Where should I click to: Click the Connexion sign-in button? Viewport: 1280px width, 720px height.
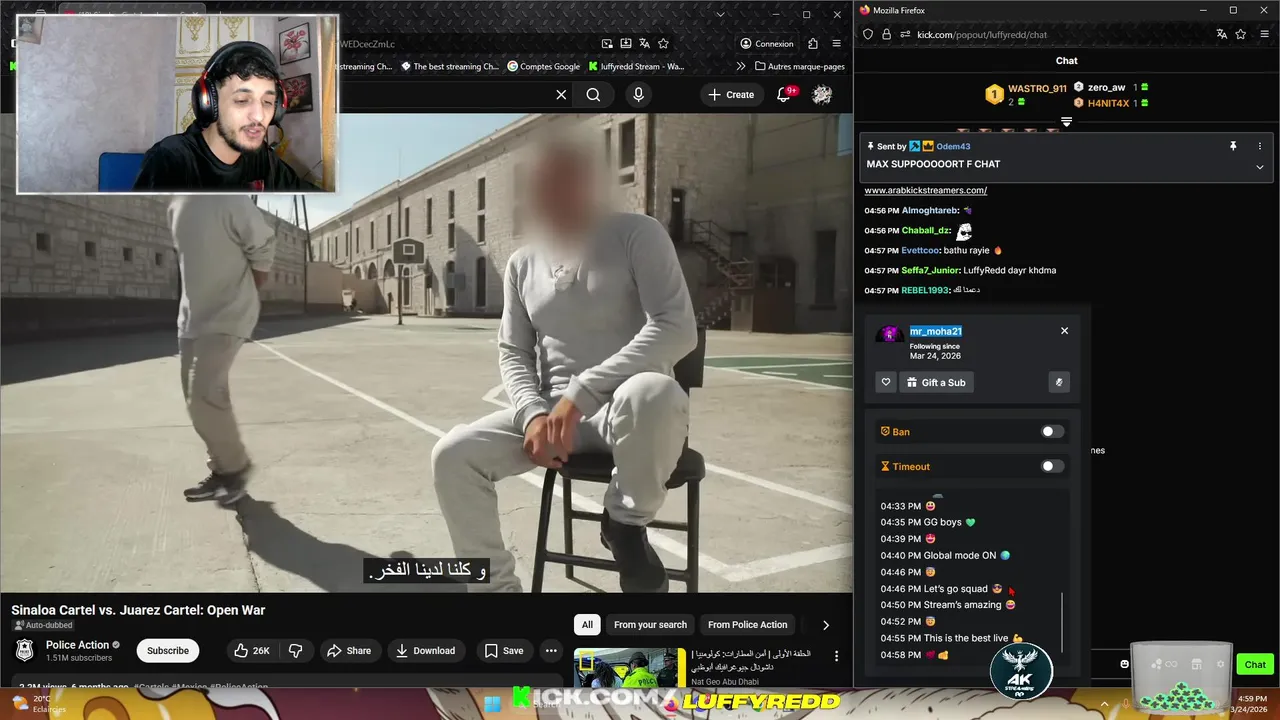(767, 44)
